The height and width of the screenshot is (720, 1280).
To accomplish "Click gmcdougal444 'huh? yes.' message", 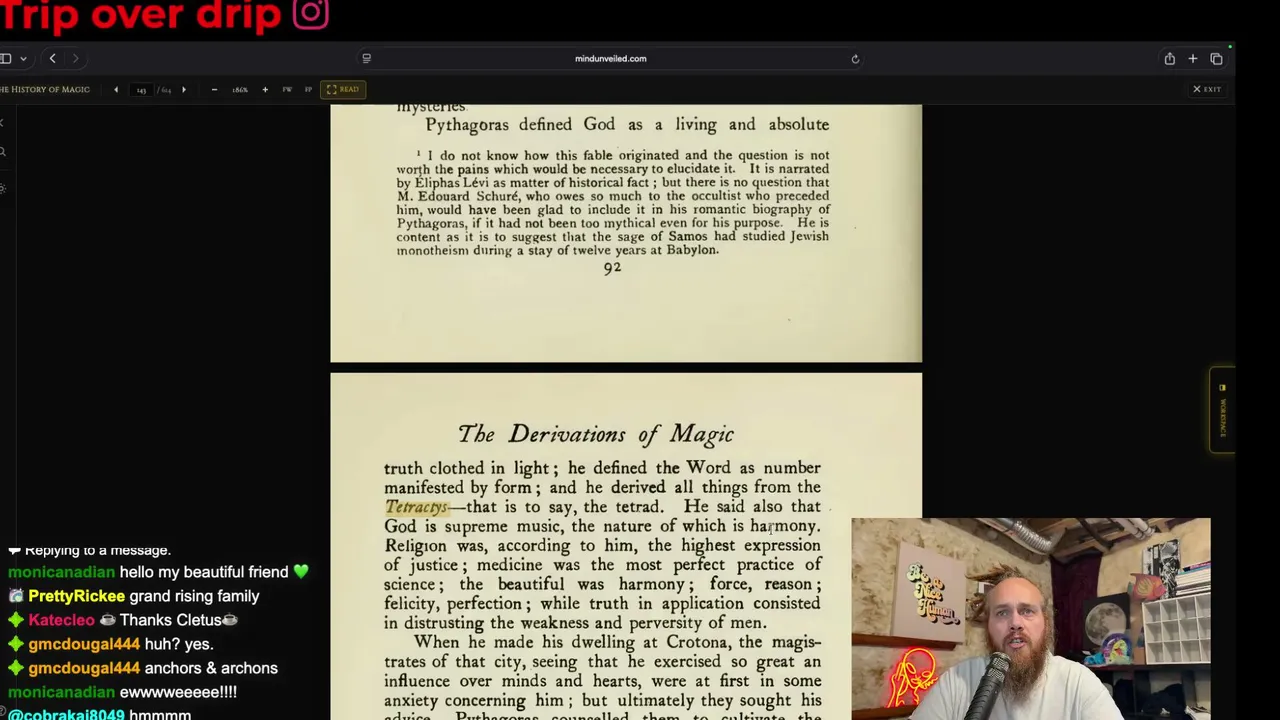I will 111,644.
